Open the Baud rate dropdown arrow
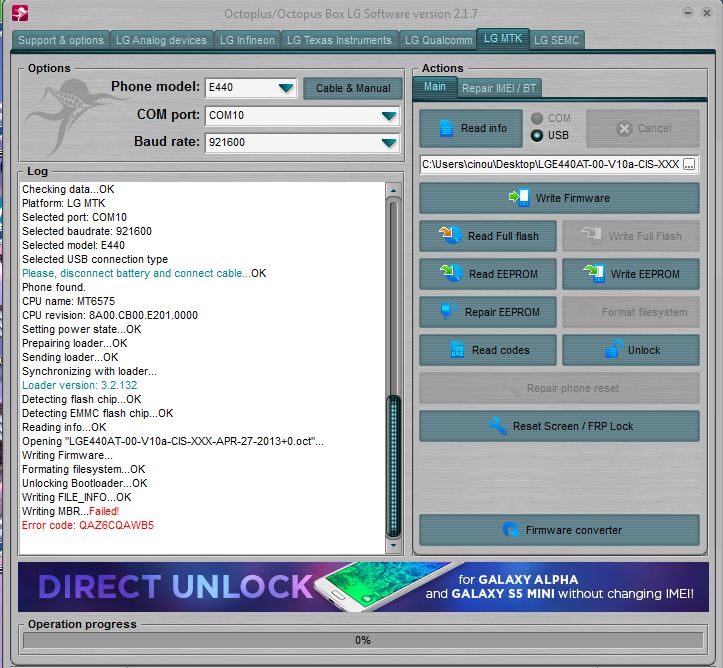The image size is (723, 668). pos(389,142)
